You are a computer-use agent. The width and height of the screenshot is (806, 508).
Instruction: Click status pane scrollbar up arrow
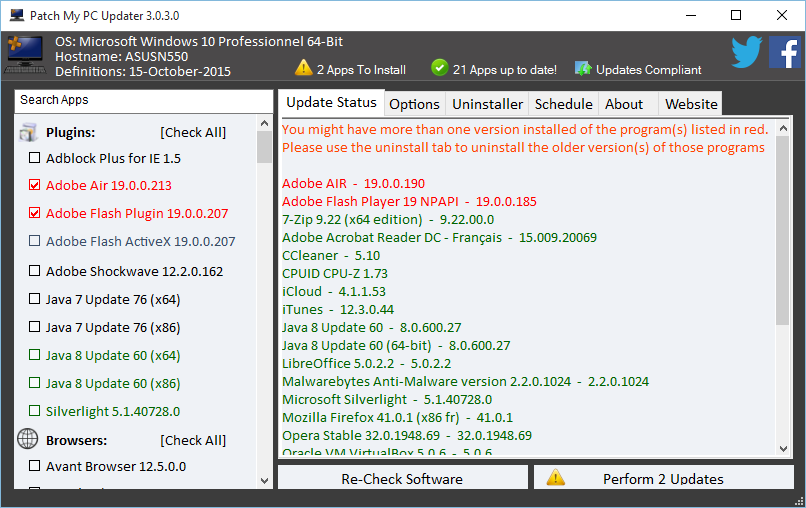(783, 128)
